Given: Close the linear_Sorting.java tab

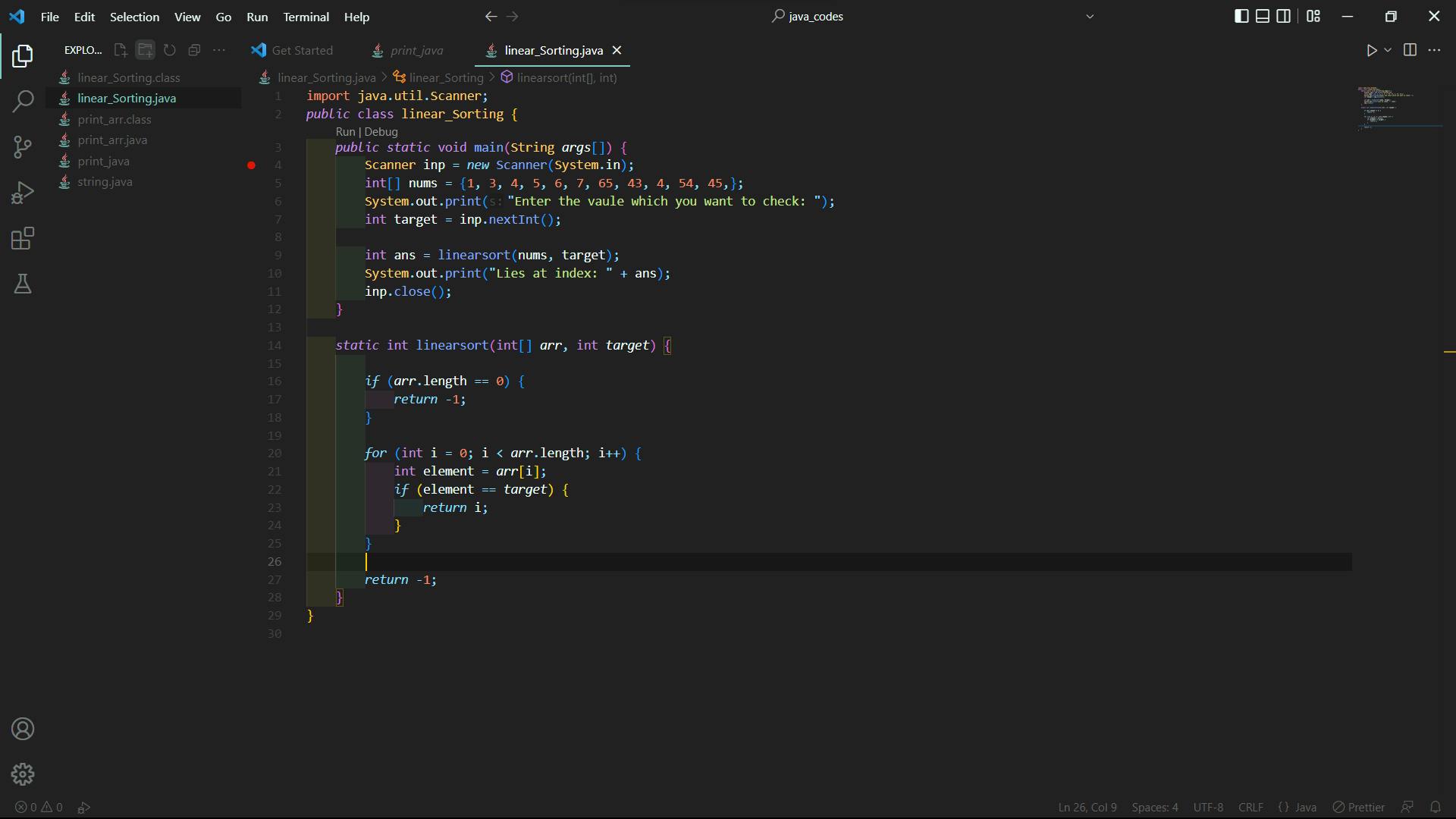Looking at the screenshot, I should (x=617, y=50).
